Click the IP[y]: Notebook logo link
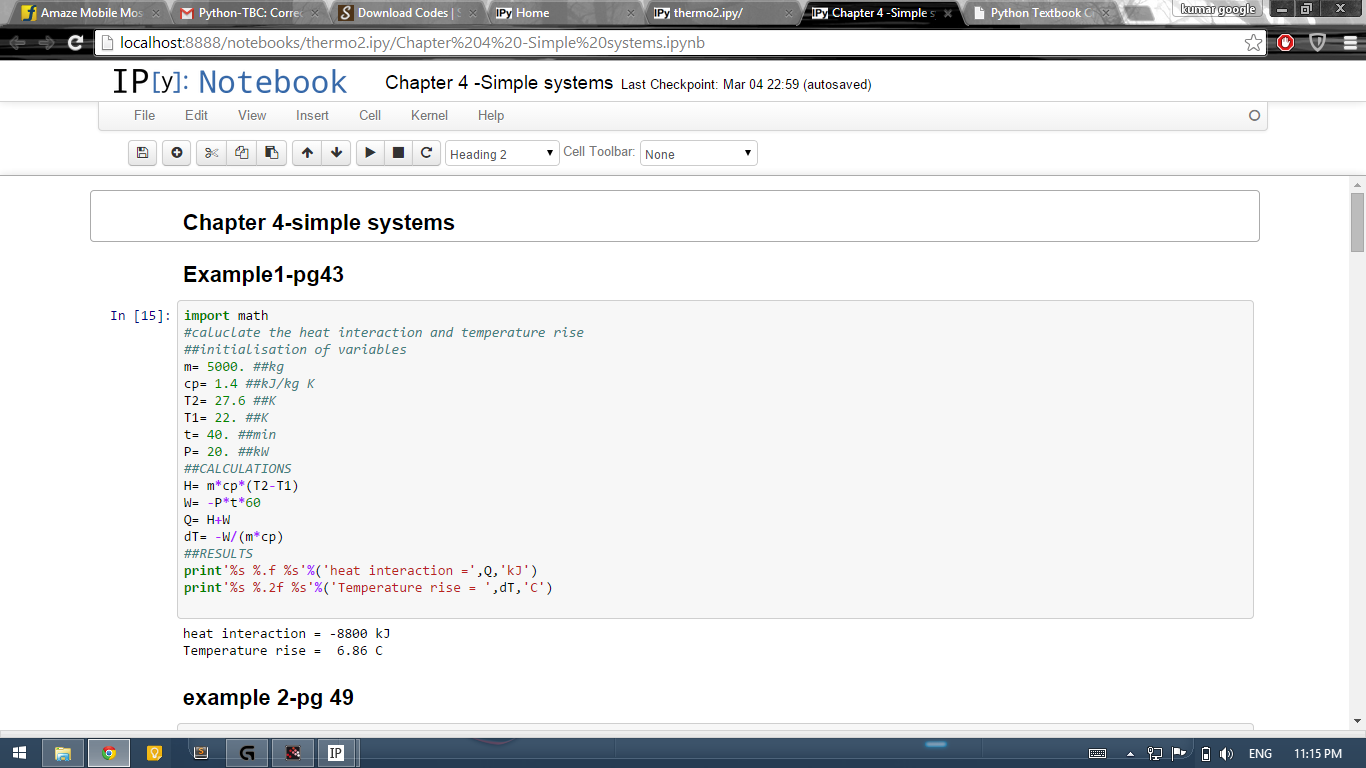Screen dimensions: 1366x768 pos(229,82)
